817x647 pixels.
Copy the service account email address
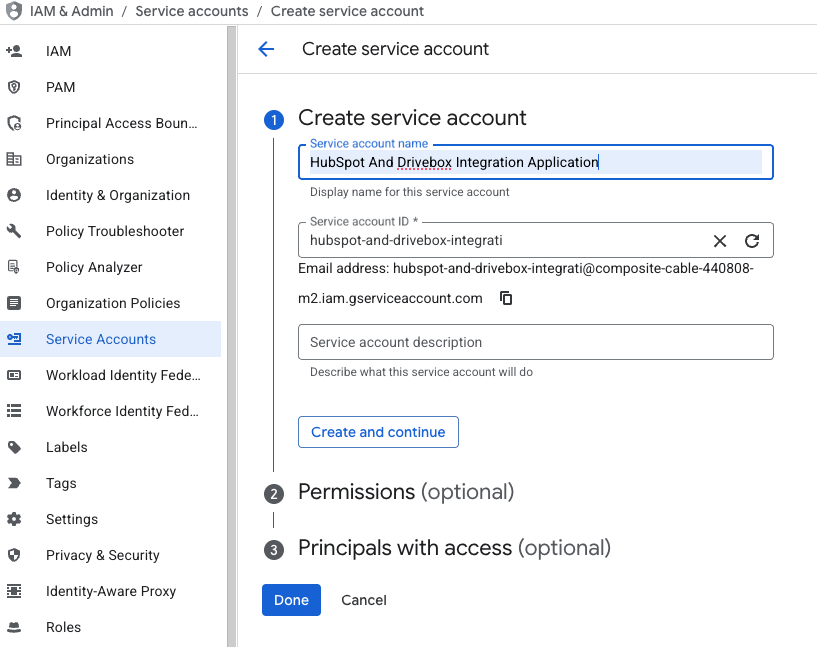[506, 298]
